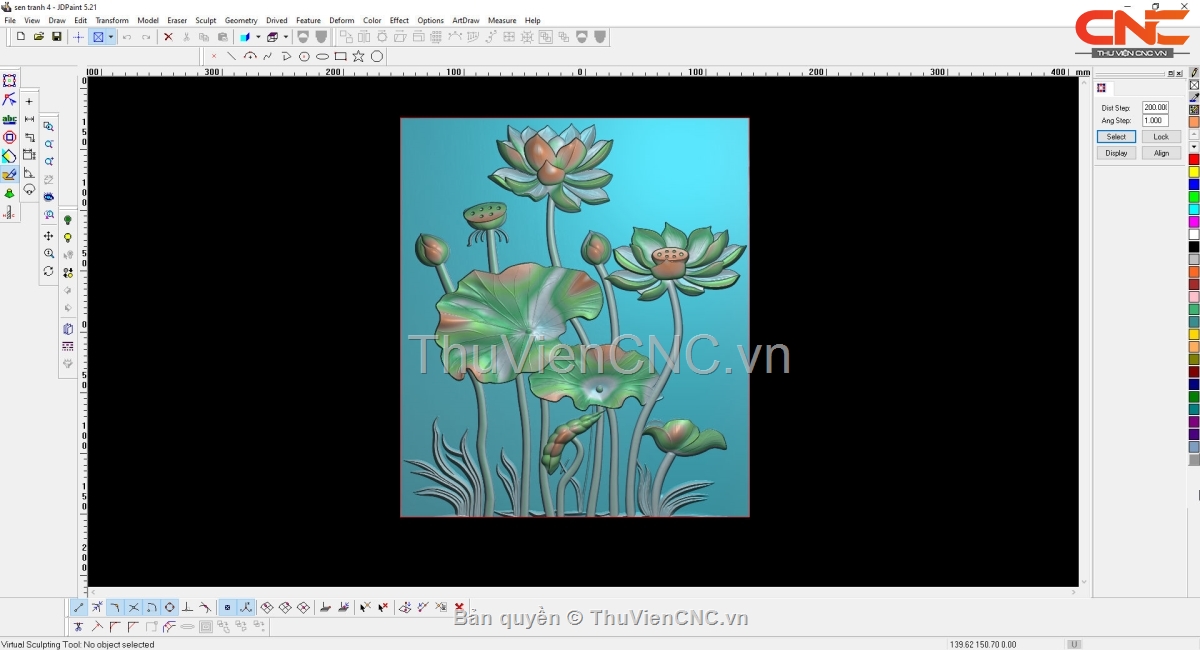This screenshot has height=650, width=1200.
Task: Click the Dist Step input field
Action: click(x=1155, y=107)
